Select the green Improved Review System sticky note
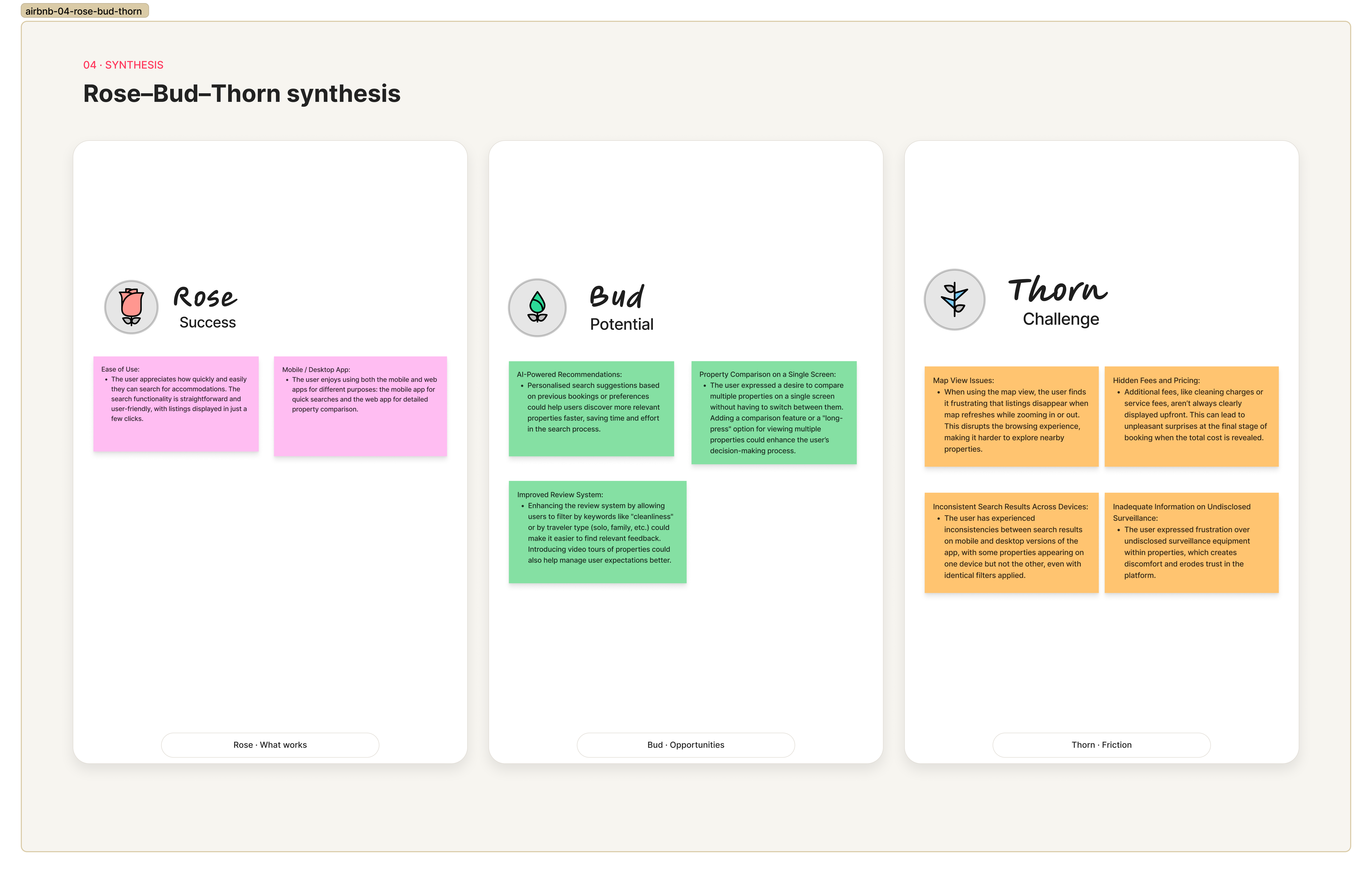The image size is (1372, 873). tap(598, 532)
